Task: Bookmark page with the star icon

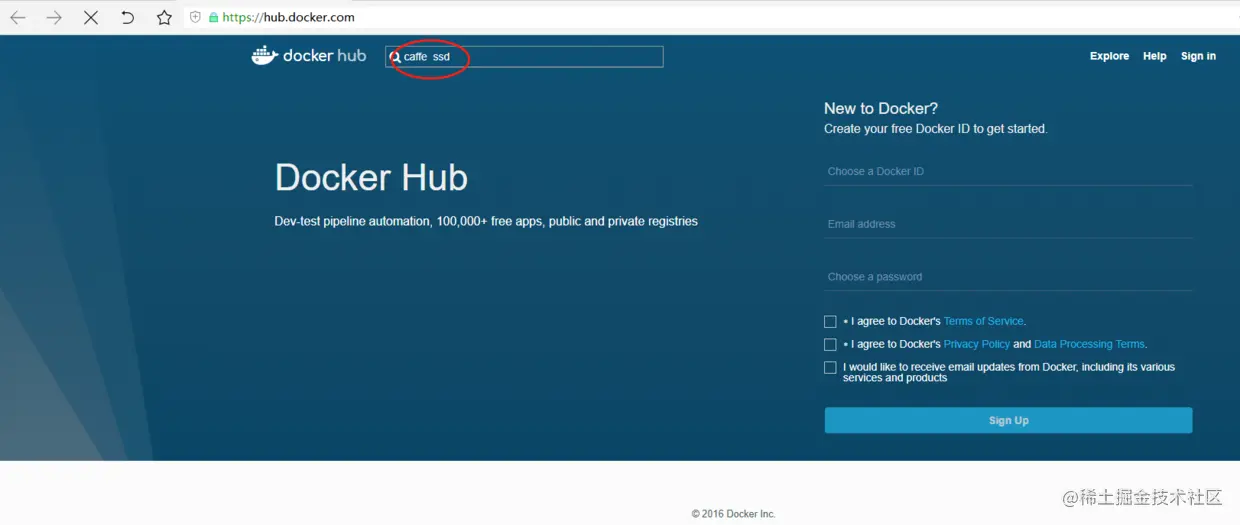Action: pos(164,17)
